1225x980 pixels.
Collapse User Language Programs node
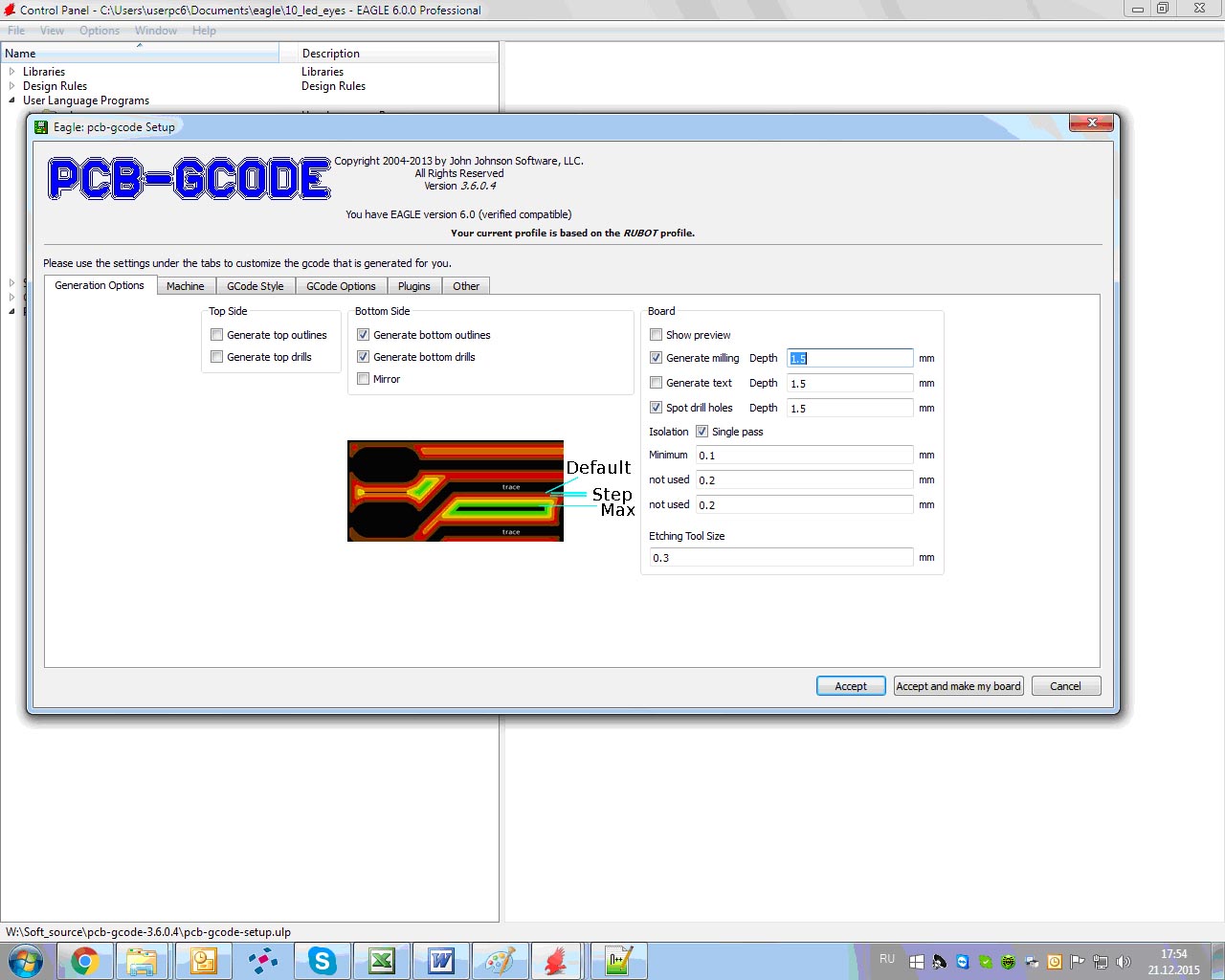point(11,100)
